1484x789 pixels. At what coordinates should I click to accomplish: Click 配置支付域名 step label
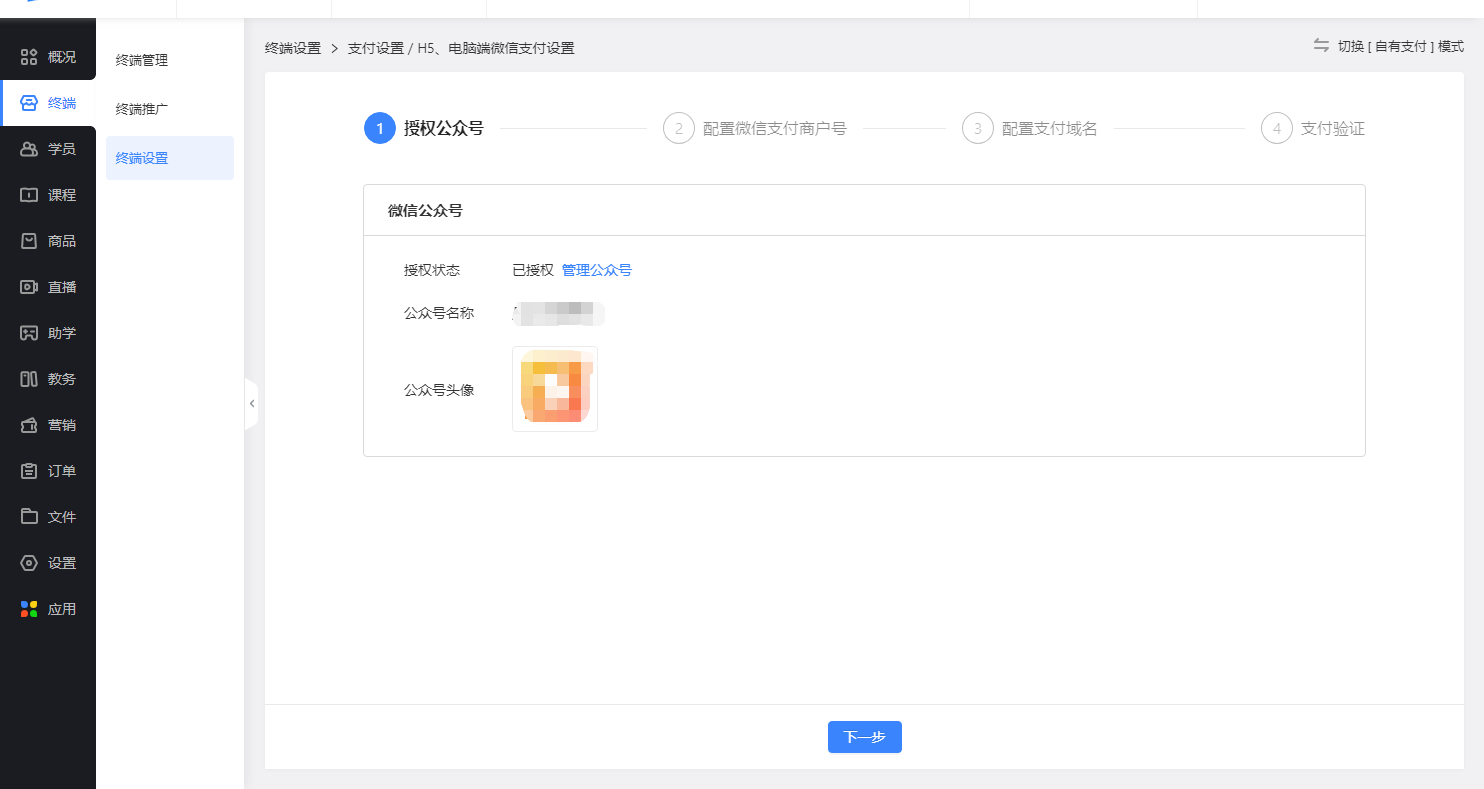click(1050, 129)
